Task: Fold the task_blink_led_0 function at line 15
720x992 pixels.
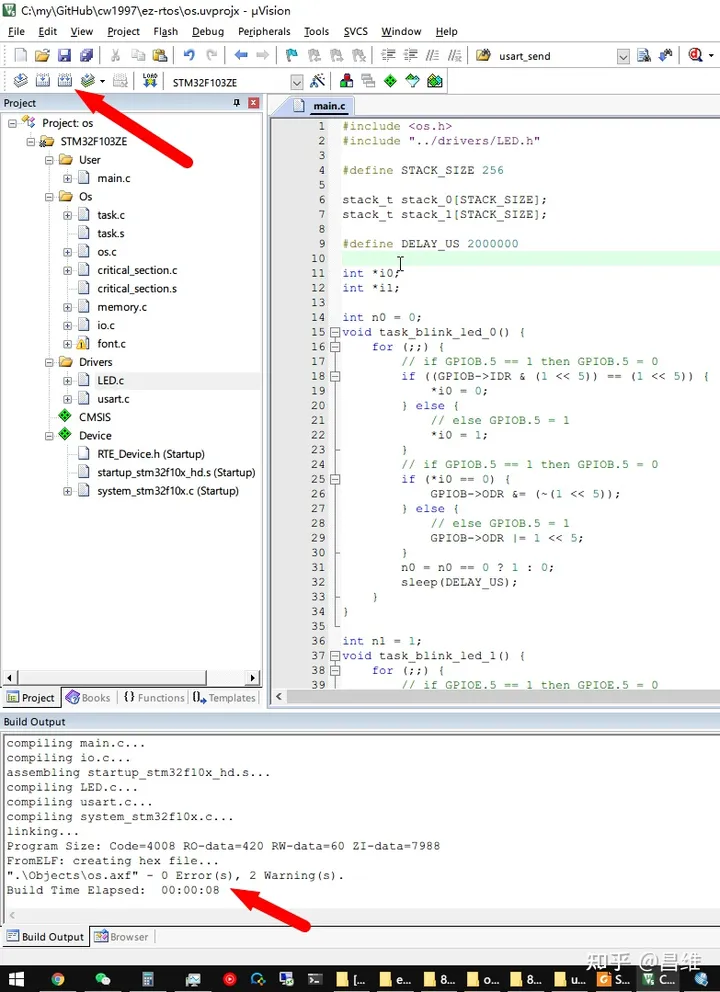Action: pyautogui.click(x=335, y=332)
